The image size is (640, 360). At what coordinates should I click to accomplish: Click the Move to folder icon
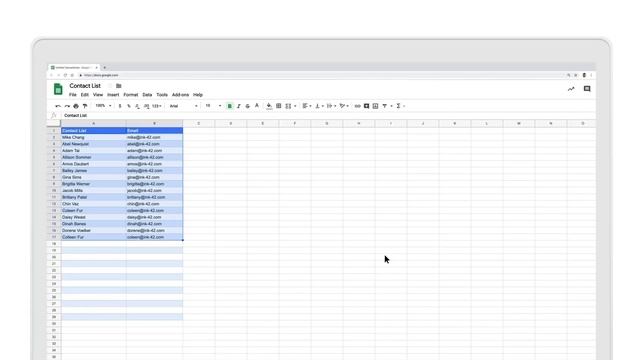coord(119,86)
